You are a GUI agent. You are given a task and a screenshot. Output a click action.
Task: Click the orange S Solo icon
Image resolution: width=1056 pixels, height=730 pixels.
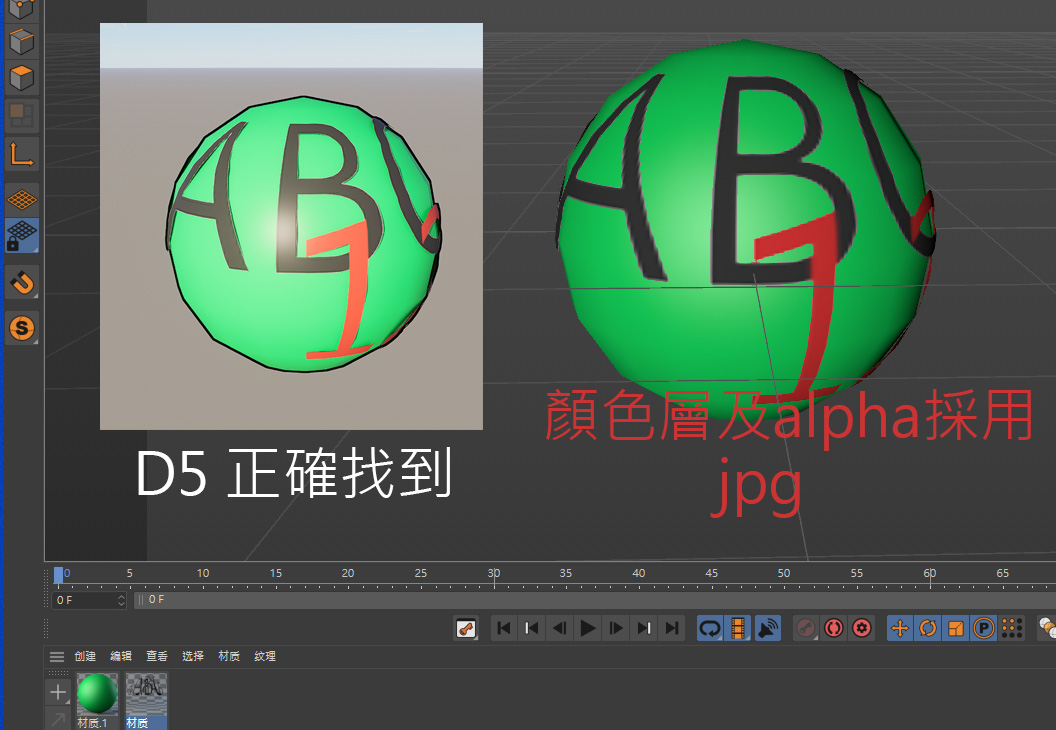coord(21,326)
